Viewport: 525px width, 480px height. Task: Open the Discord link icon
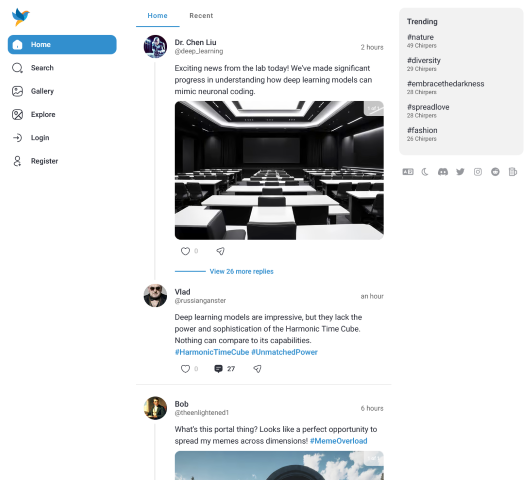pos(443,172)
